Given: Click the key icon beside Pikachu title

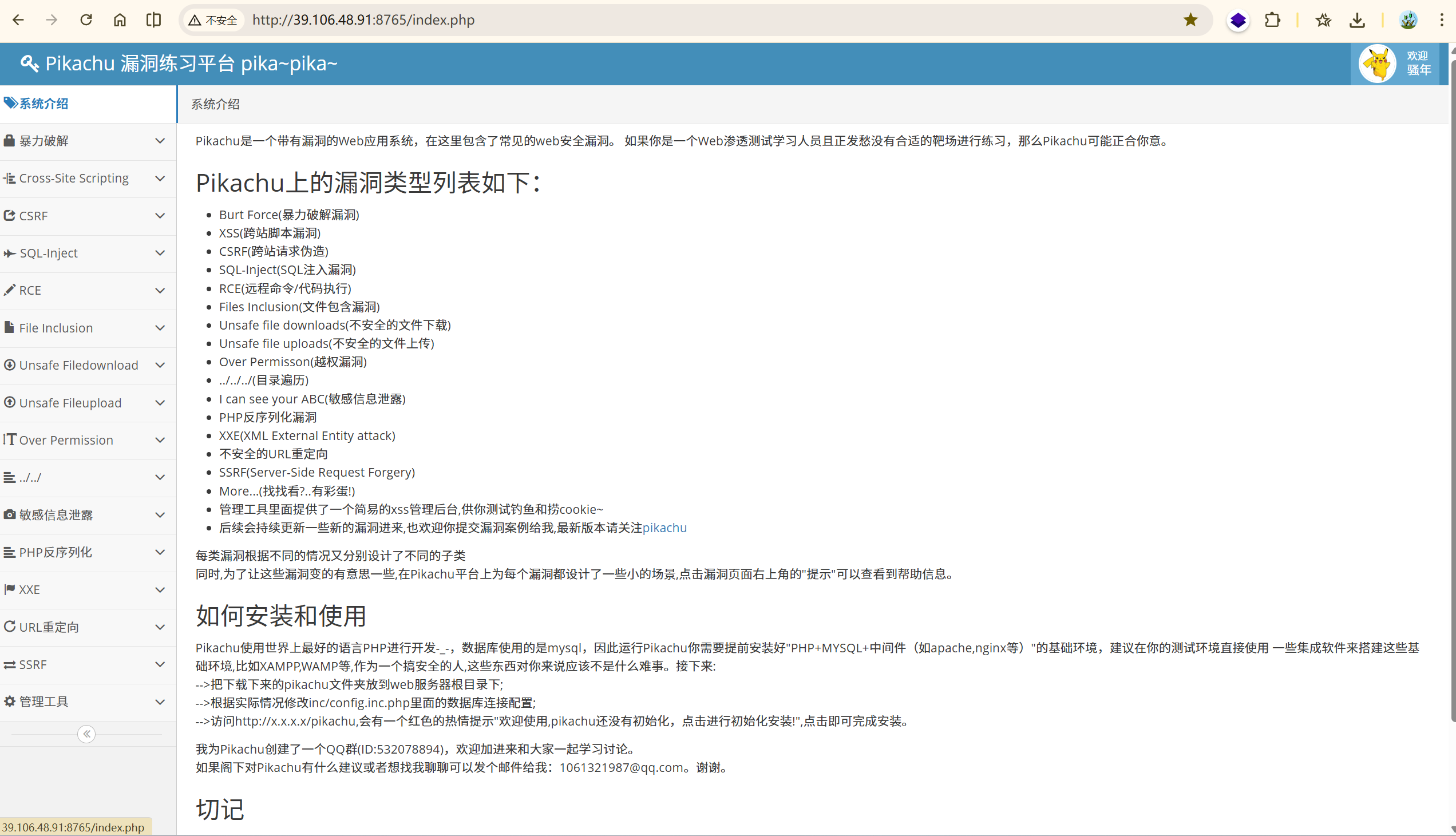Looking at the screenshot, I should point(29,63).
